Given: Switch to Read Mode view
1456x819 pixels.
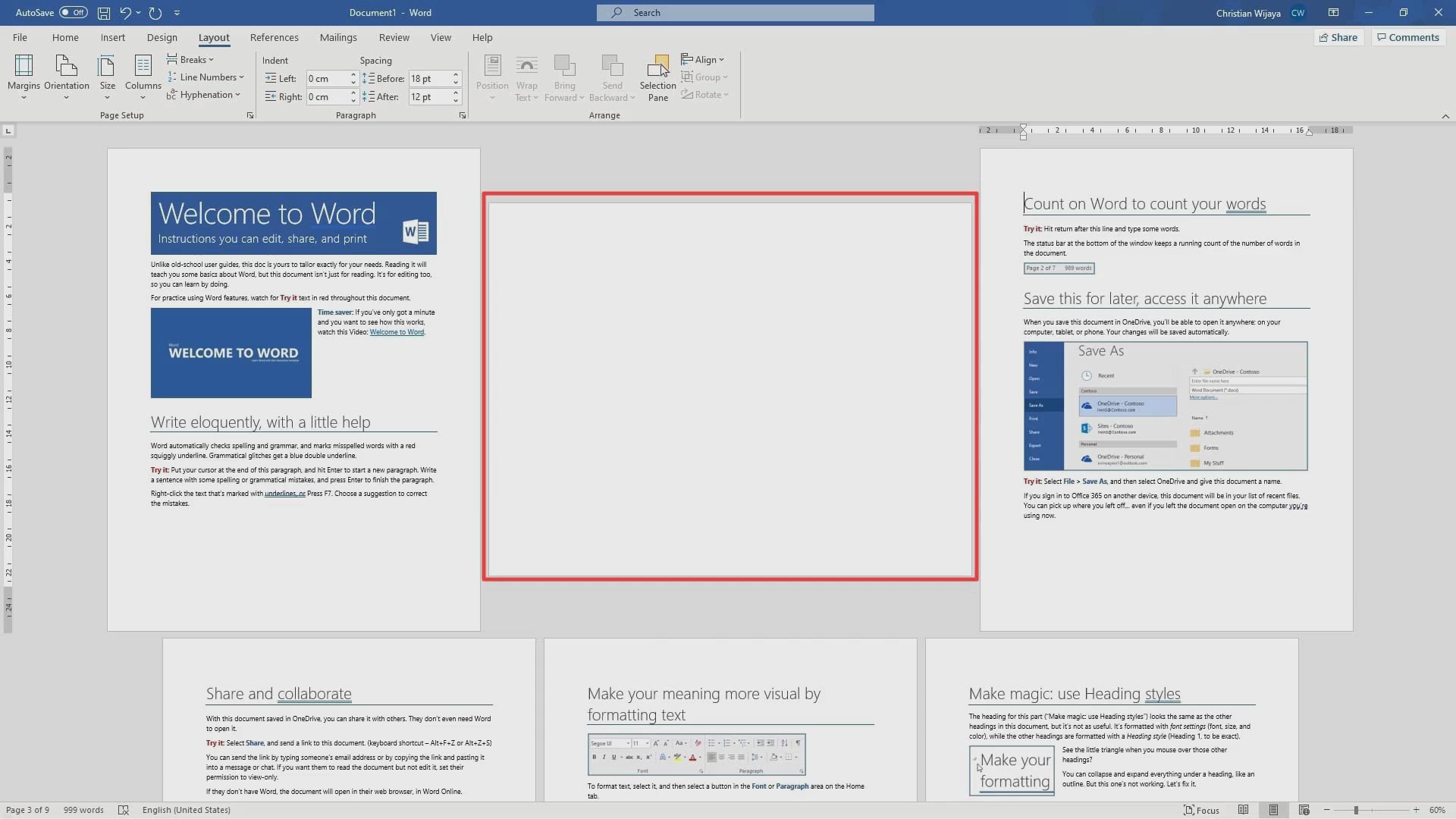Looking at the screenshot, I should coord(1243,810).
